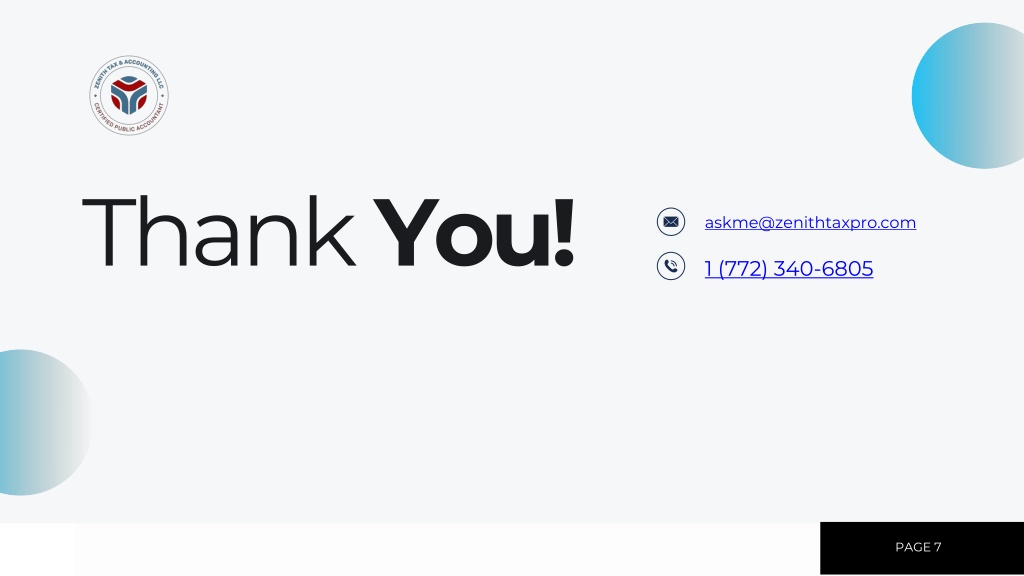Select the red and blue emblem inside logo
1024x576 pixels.
[x=129, y=95]
